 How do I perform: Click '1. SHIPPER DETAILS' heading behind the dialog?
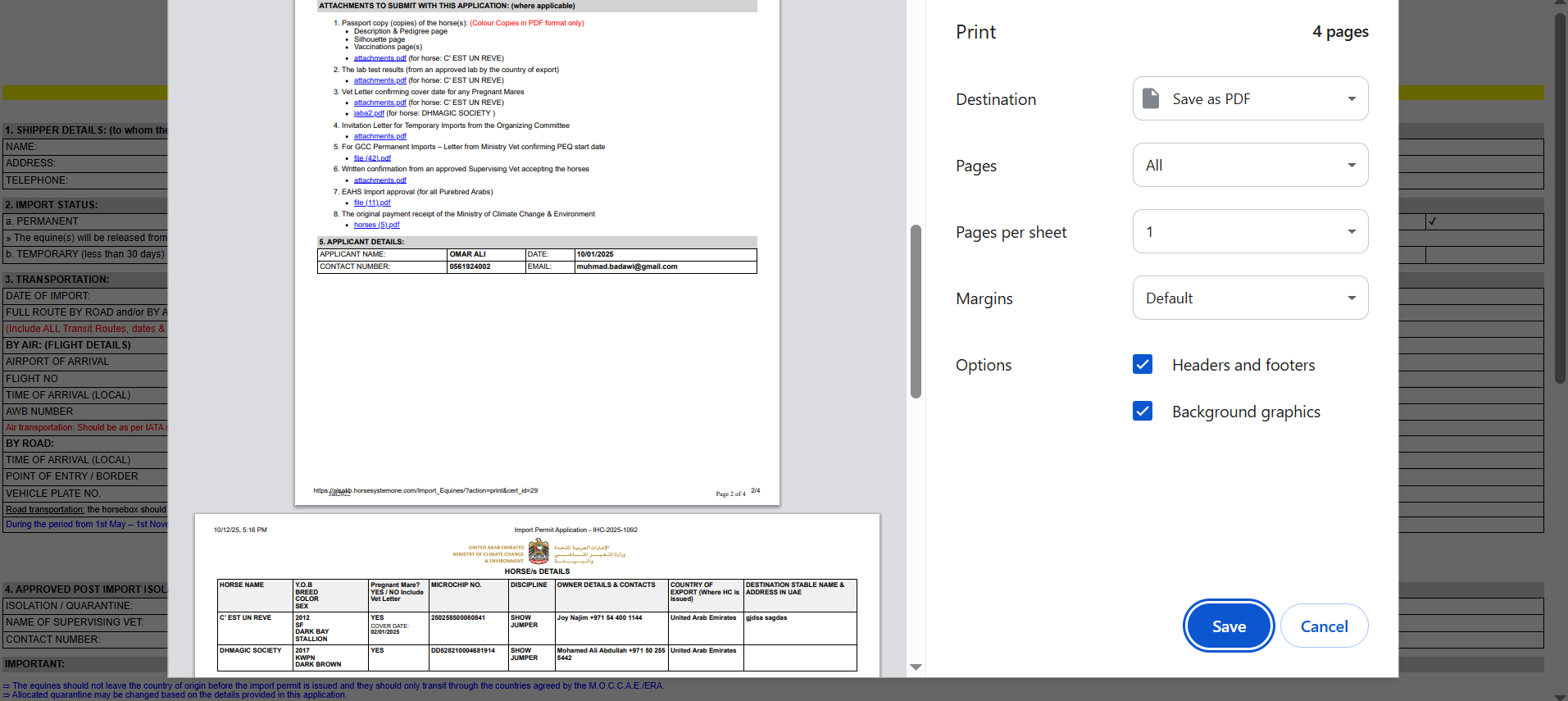click(85, 130)
